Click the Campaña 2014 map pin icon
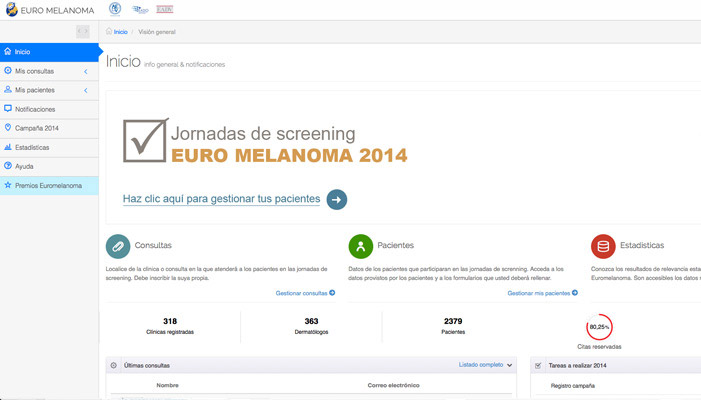This screenshot has height=400, width=701. pyautogui.click(x=8, y=127)
